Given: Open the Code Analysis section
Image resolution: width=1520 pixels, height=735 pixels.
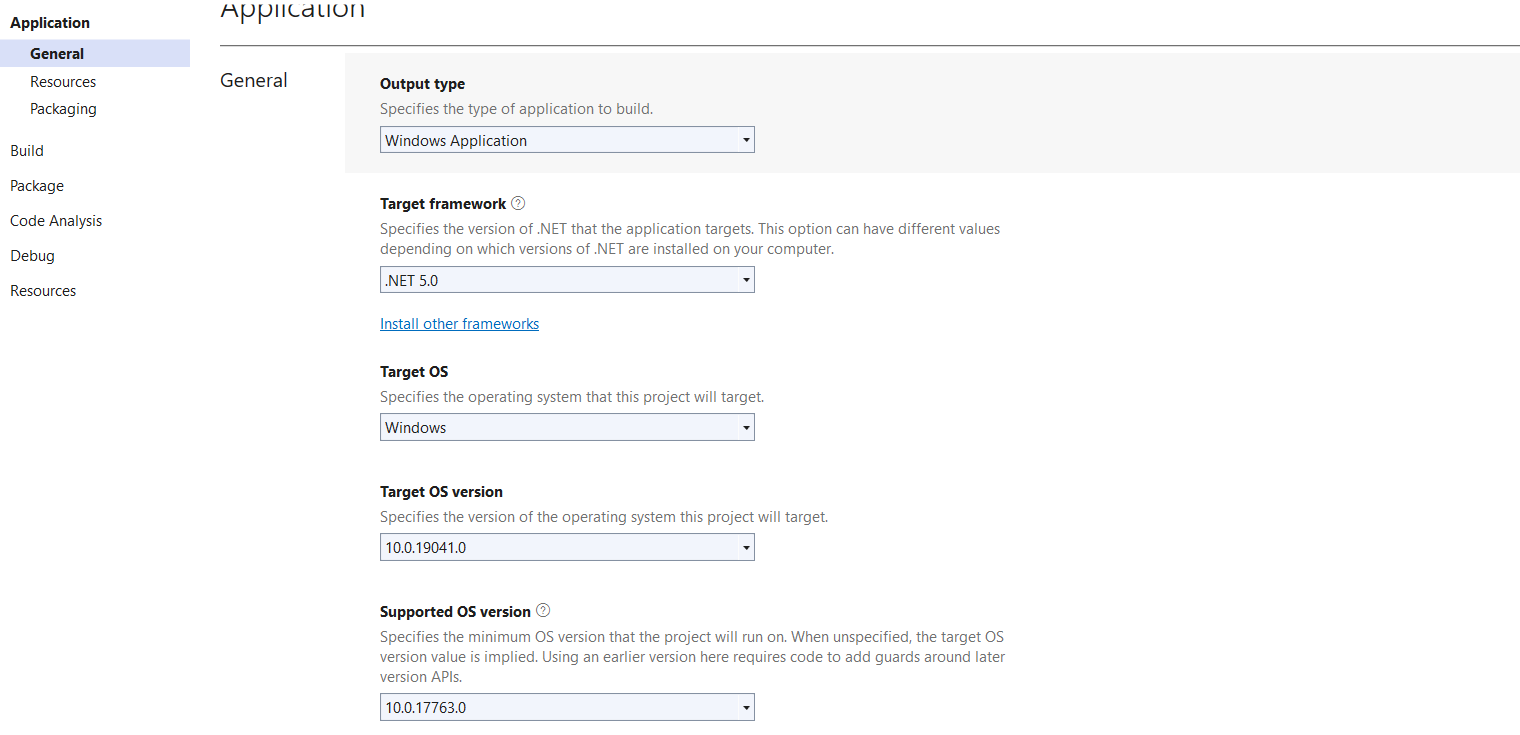Looking at the screenshot, I should [x=55, y=220].
